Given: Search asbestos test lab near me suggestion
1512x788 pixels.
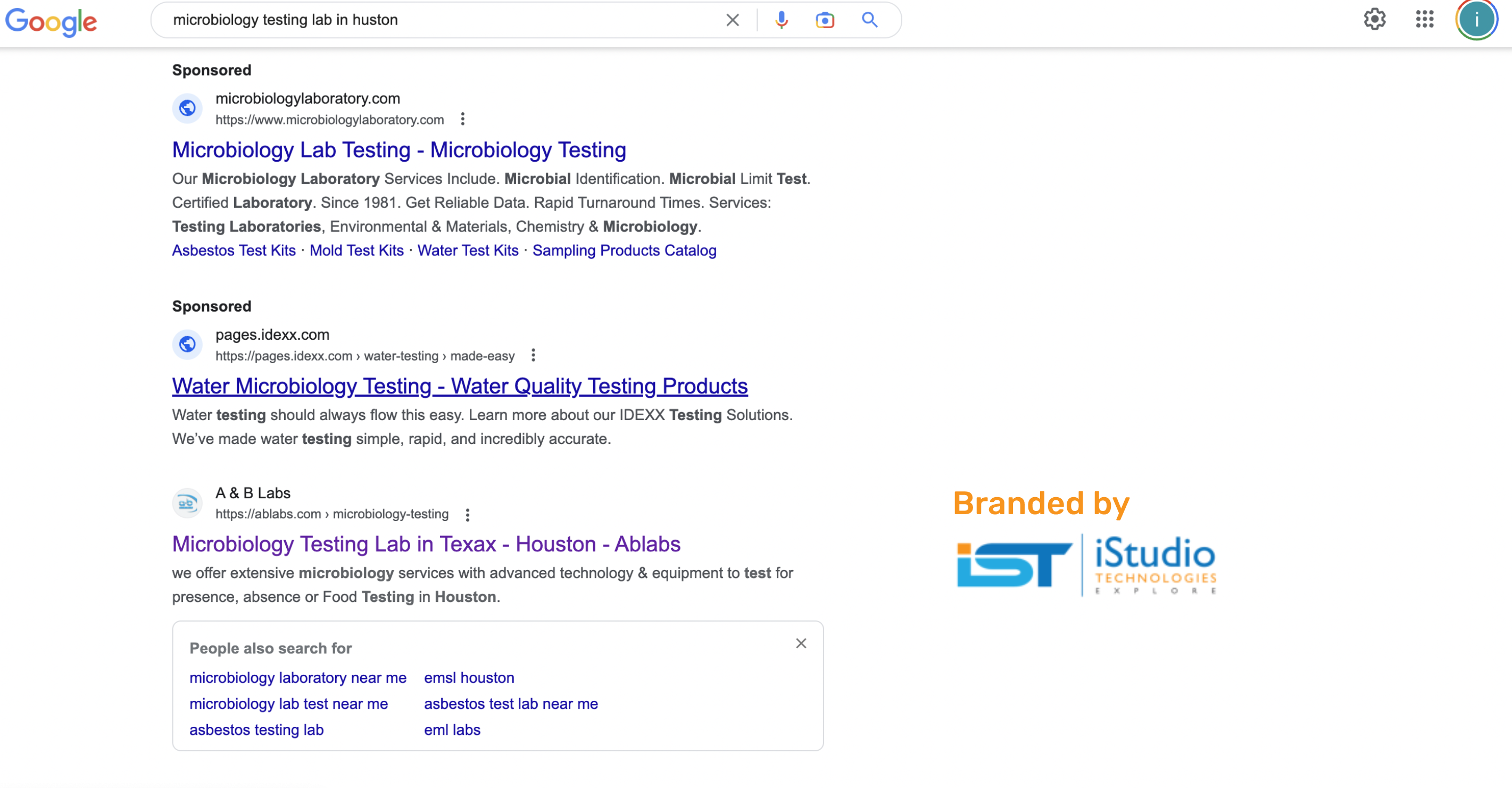Looking at the screenshot, I should 511,703.
